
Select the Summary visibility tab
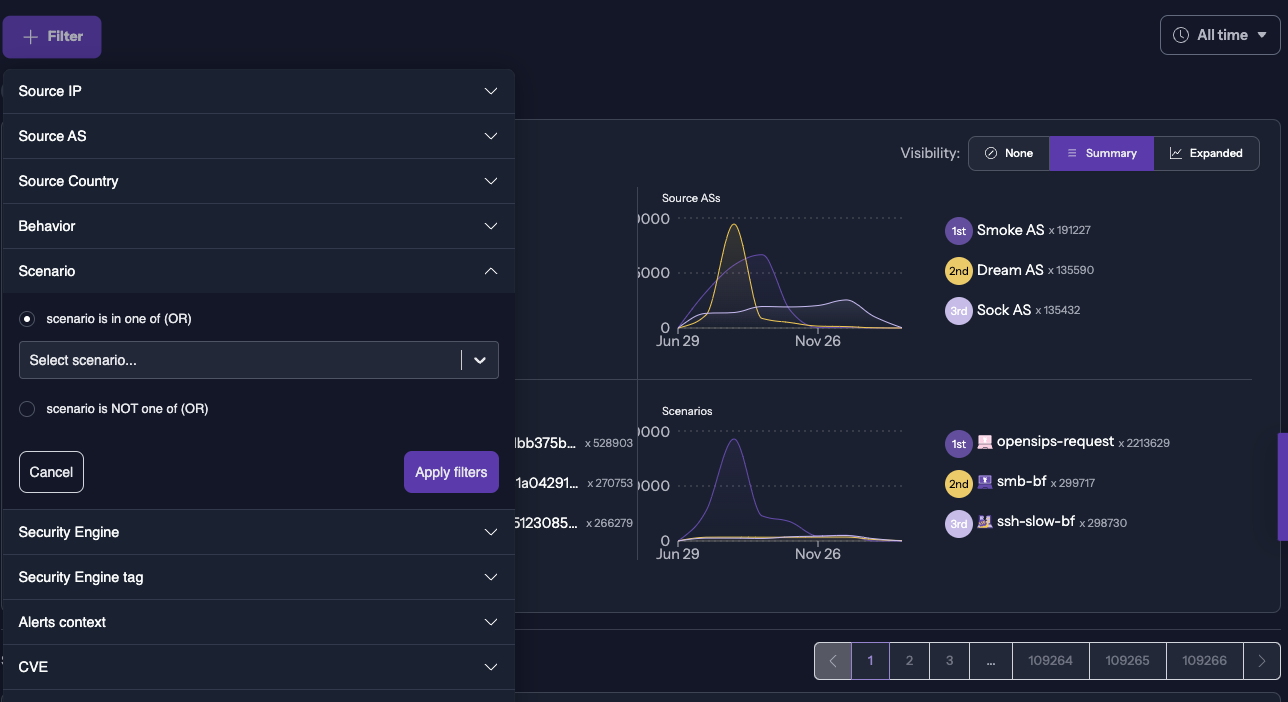(x=1101, y=153)
